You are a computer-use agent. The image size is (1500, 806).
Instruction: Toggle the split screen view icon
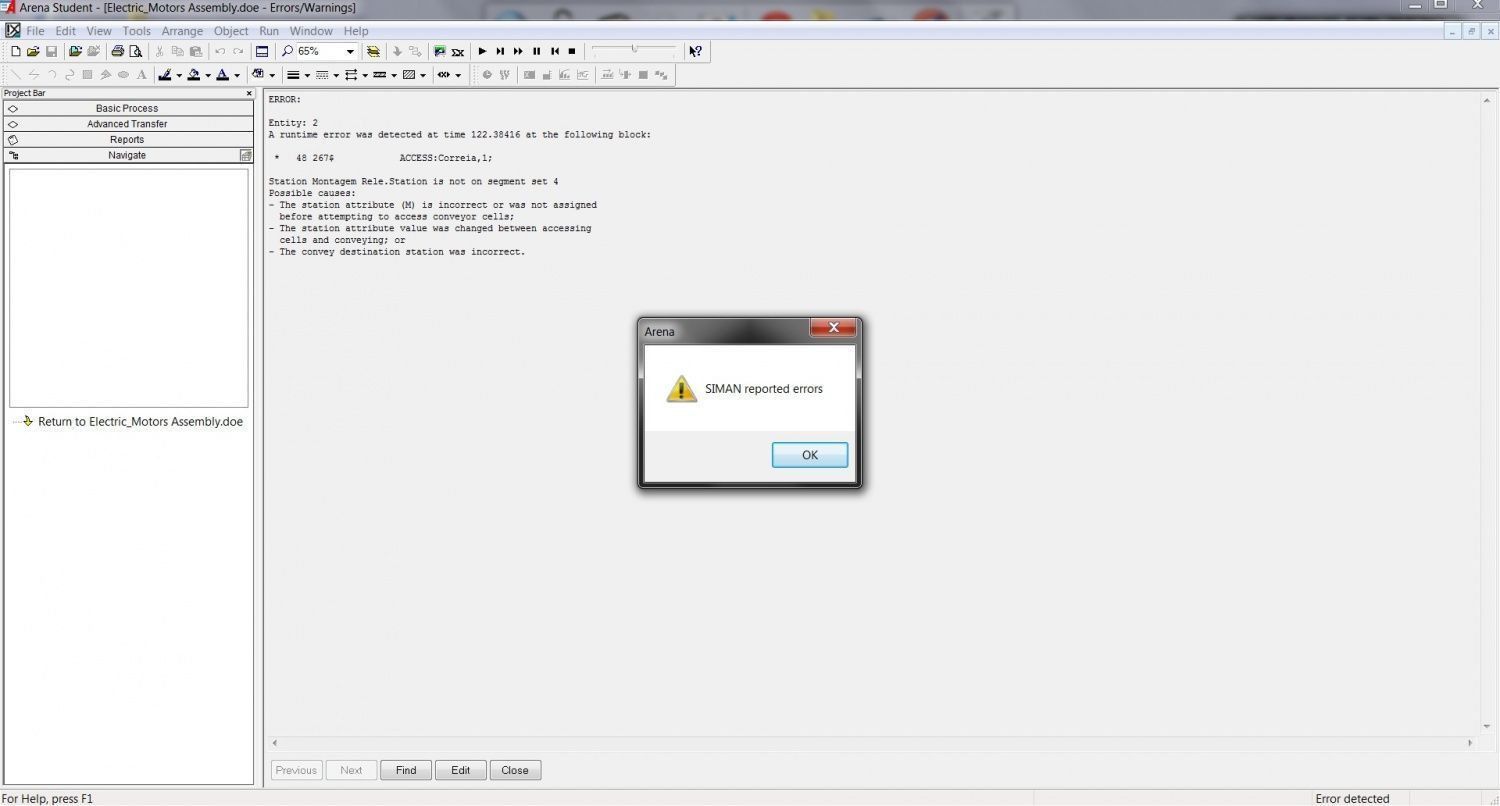(x=262, y=51)
